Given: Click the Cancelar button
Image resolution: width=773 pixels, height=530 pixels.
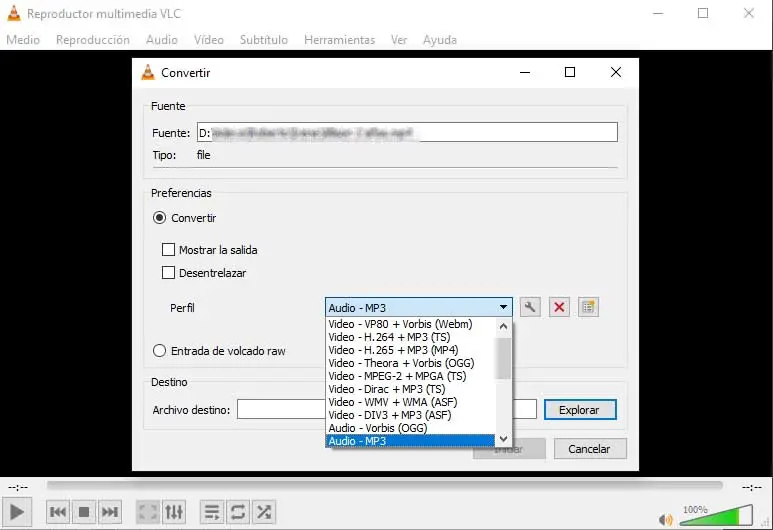Looking at the screenshot, I should pyautogui.click(x=590, y=449).
